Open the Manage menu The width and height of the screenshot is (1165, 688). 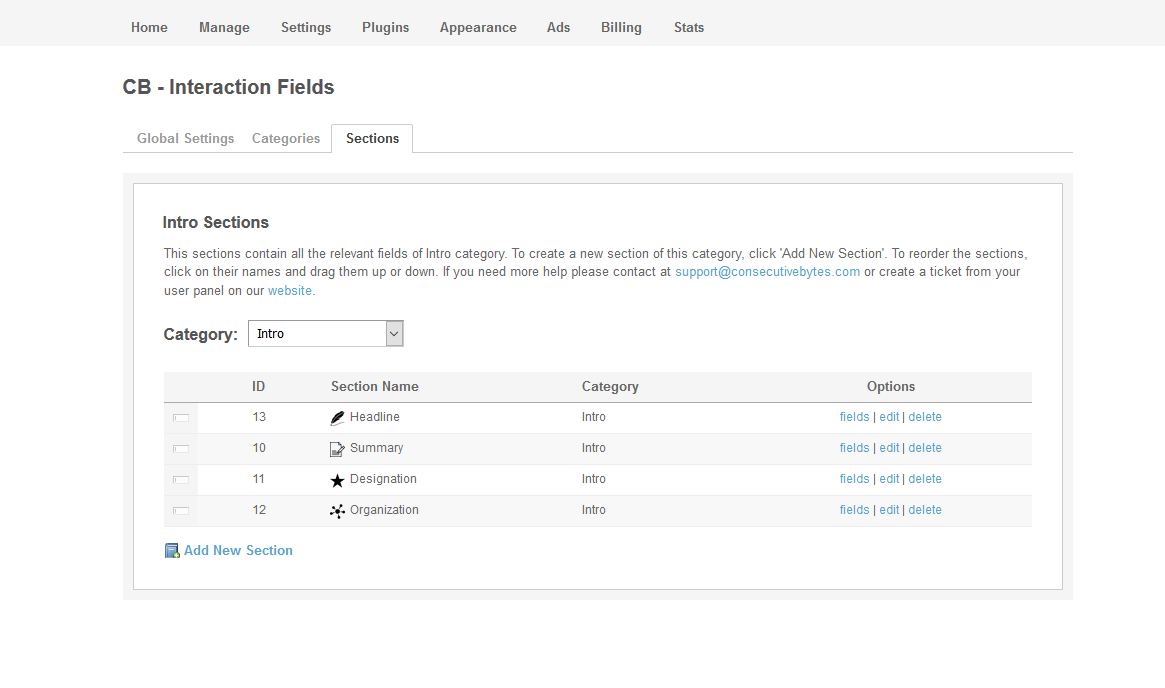point(224,27)
